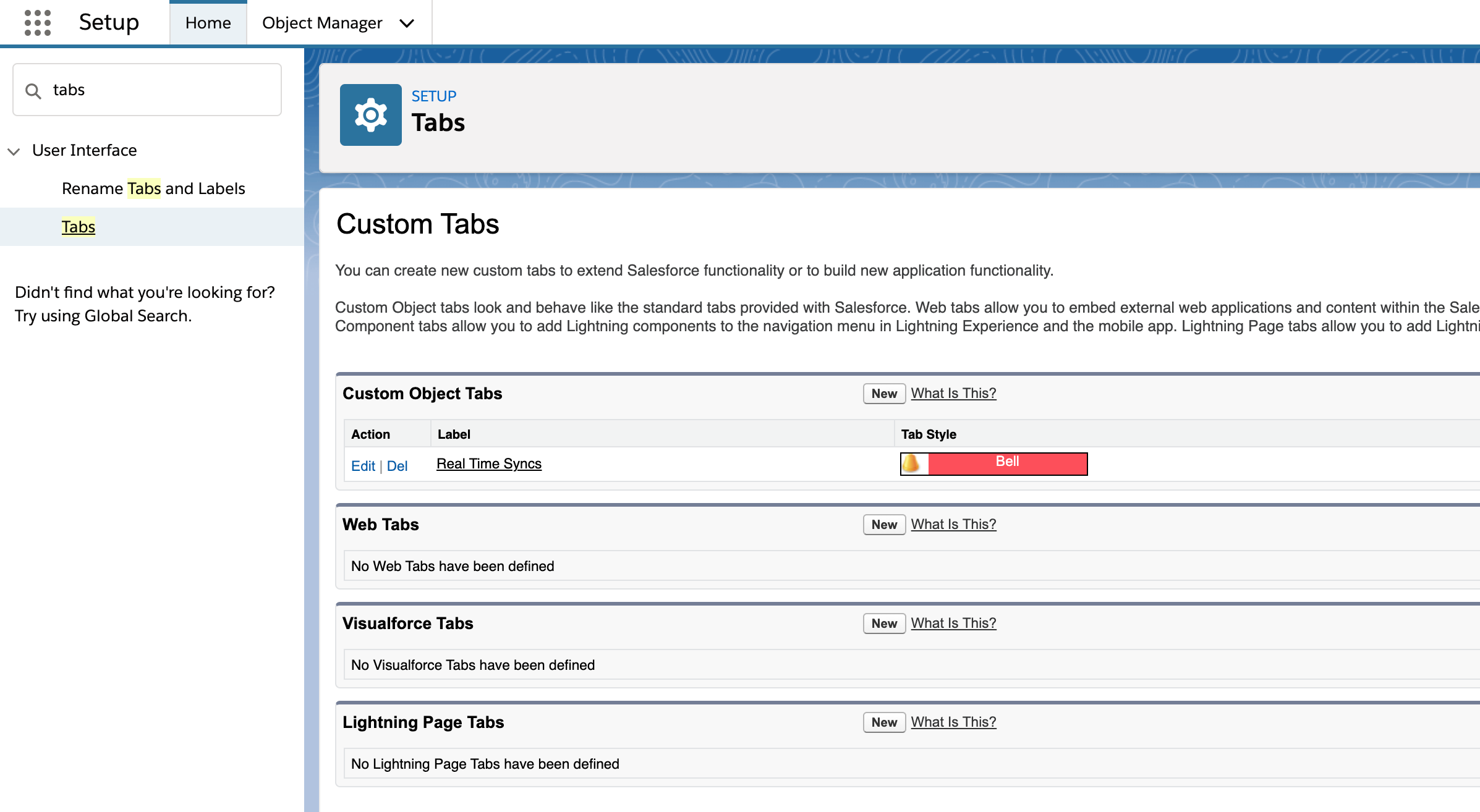Click the Label column header
The height and width of the screenshot is (812, 1480).
click(454, 434)
